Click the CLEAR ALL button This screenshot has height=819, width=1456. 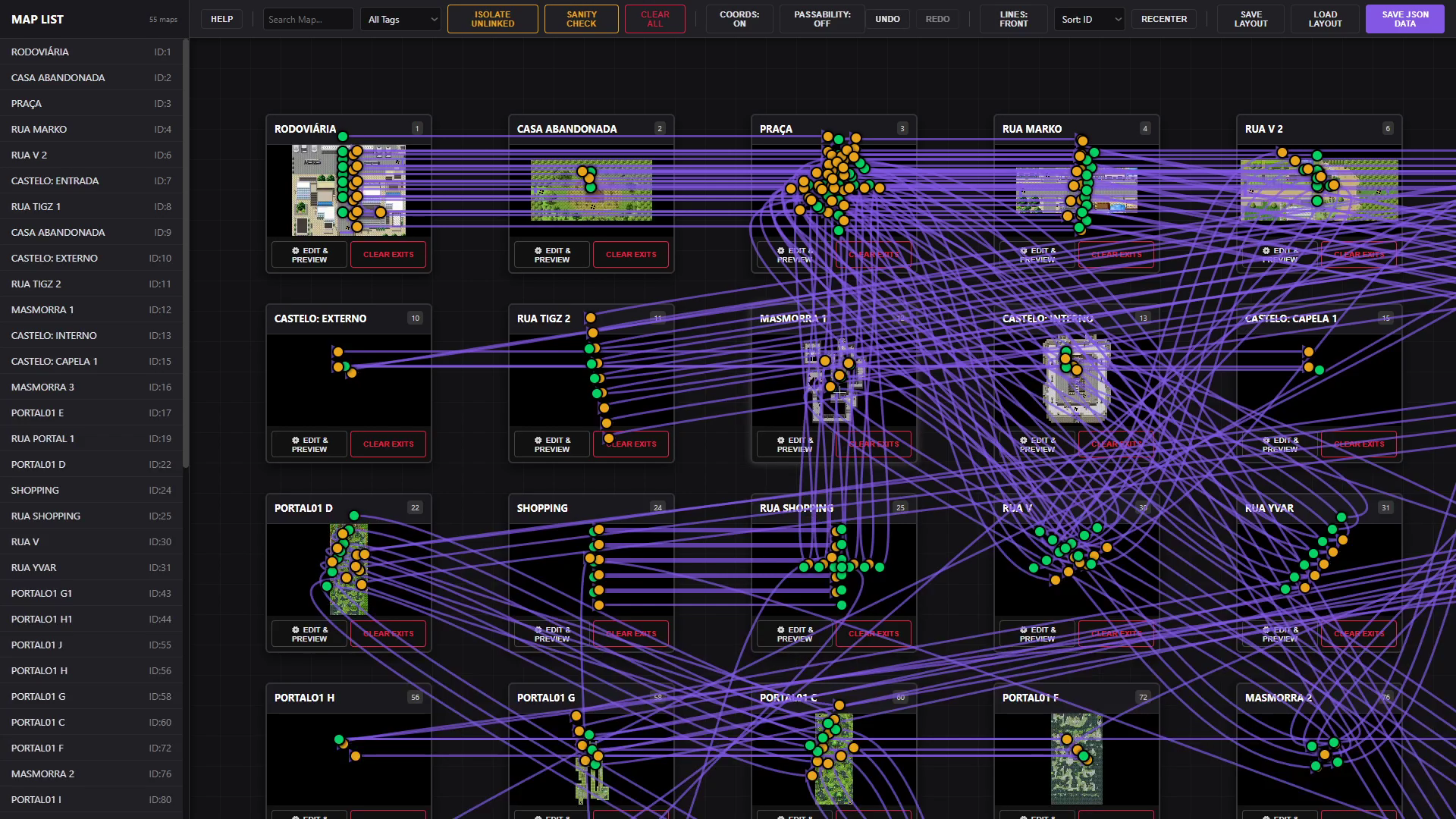pos(655,19)
